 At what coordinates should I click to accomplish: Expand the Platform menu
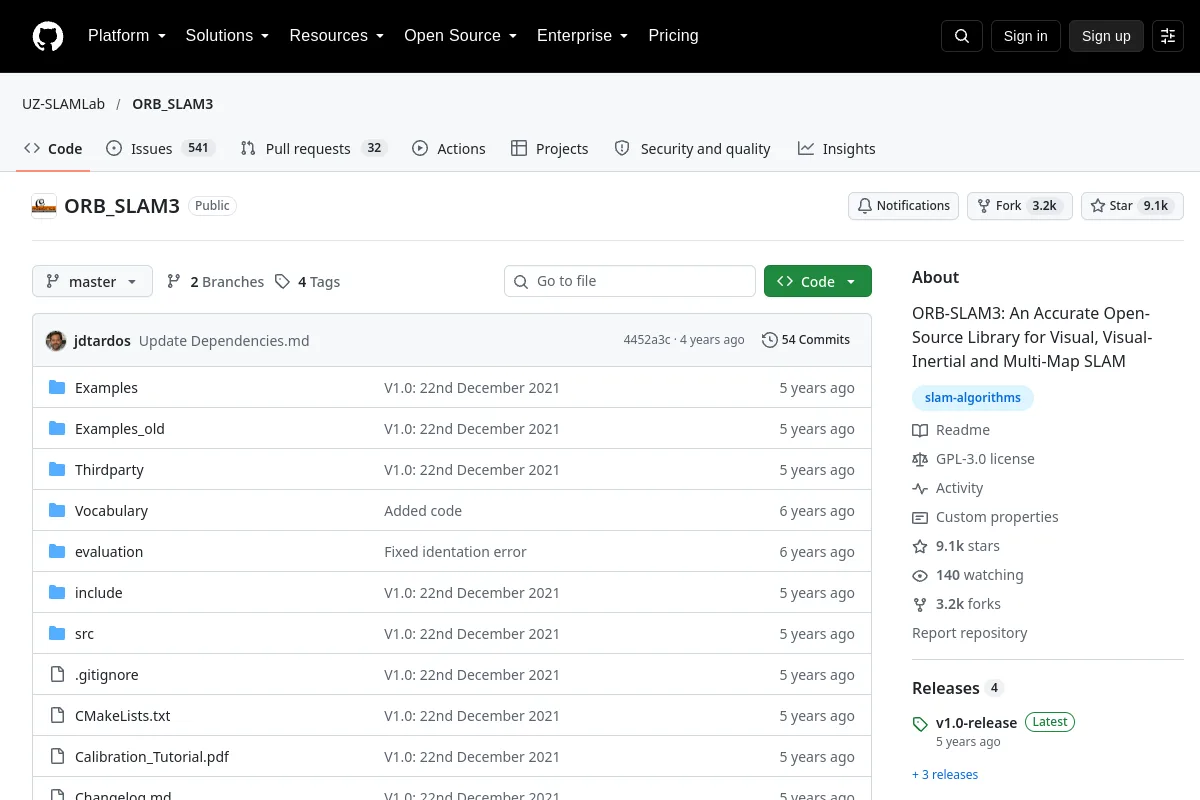click(127, 36)
